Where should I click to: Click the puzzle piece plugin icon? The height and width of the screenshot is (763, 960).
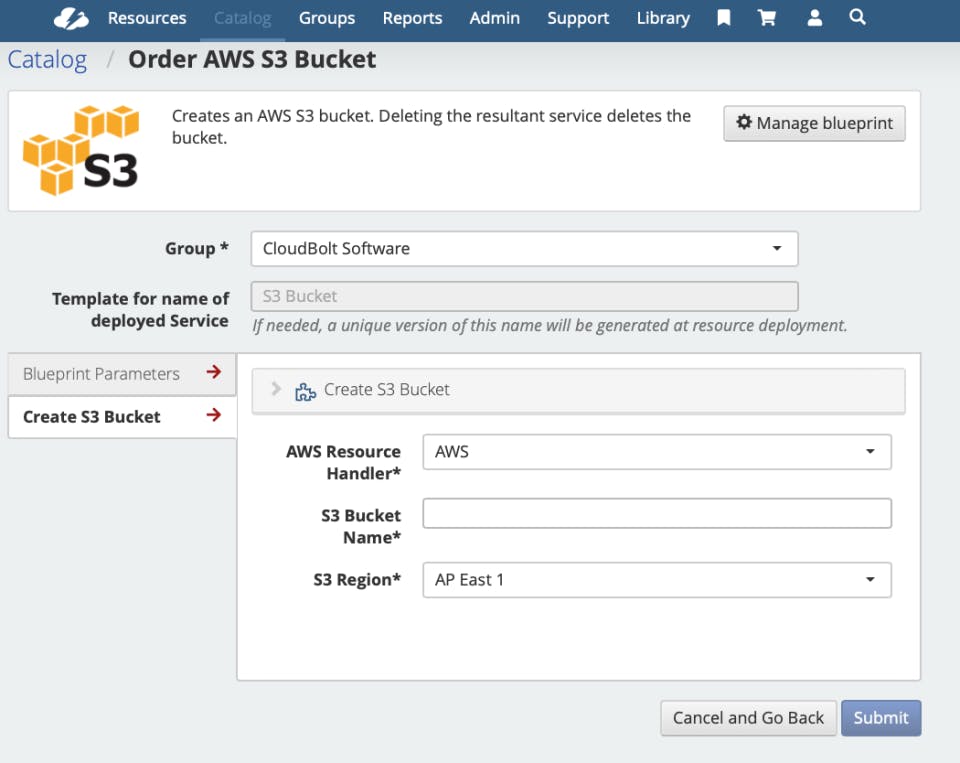point(305,391)
